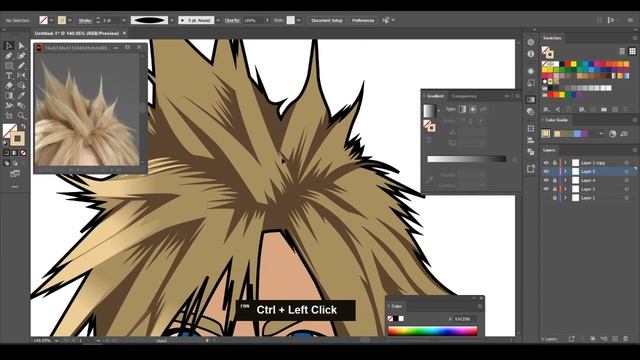The width and height of the screenshot is (640, 360).
Task: Expand Layer 4 contents arrow
Action: tap(566, 180)
